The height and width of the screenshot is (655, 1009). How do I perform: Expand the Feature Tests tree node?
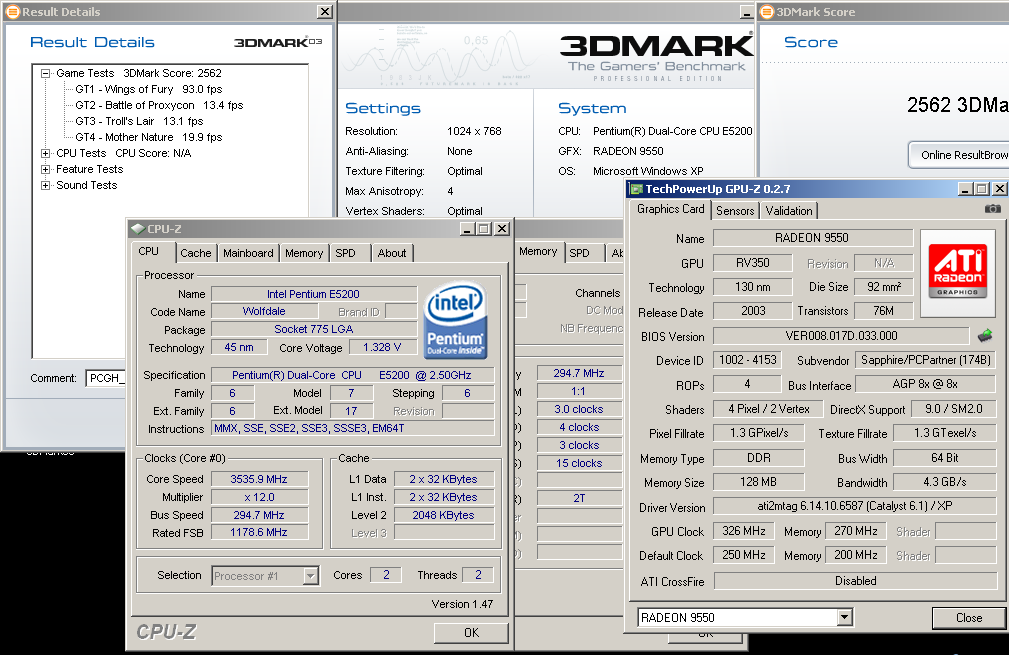(45, 169)
